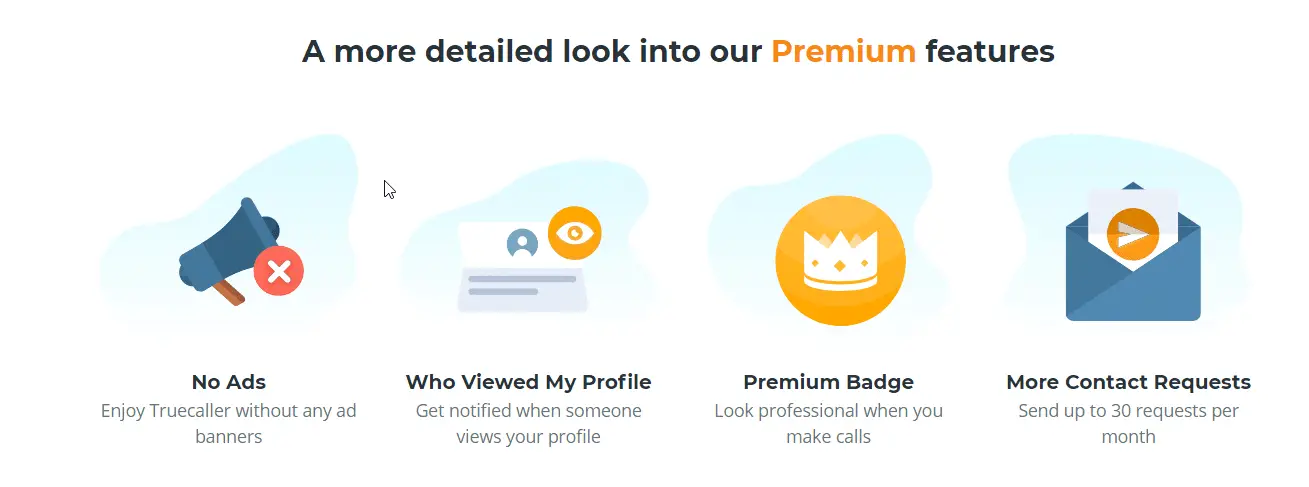The height and width of the screenshot is (487, 1309).
Task: Click the orange "Premium" word in the title
Action: (843, 51)
